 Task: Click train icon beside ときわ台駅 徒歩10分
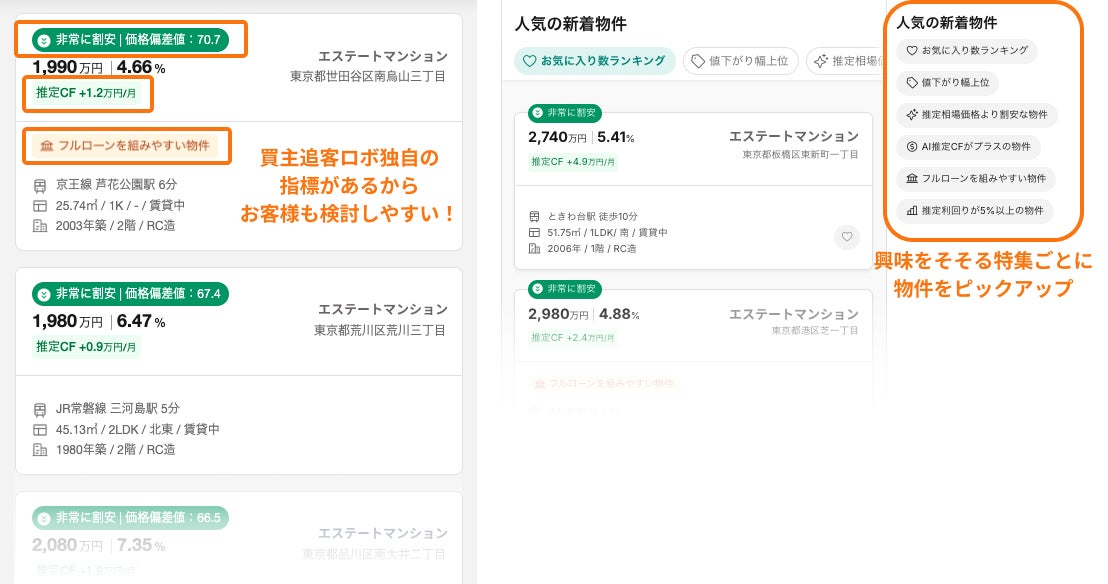click(x=534, y=217)
